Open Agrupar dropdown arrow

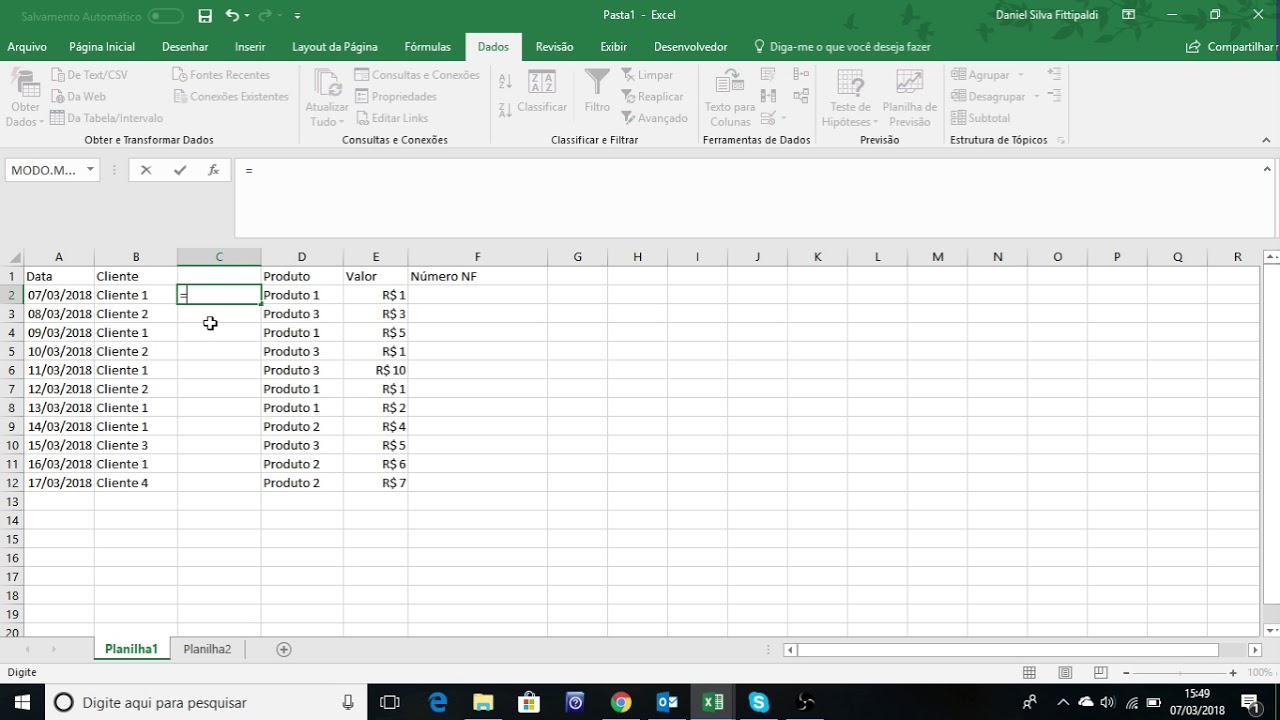click(1020, 75)
